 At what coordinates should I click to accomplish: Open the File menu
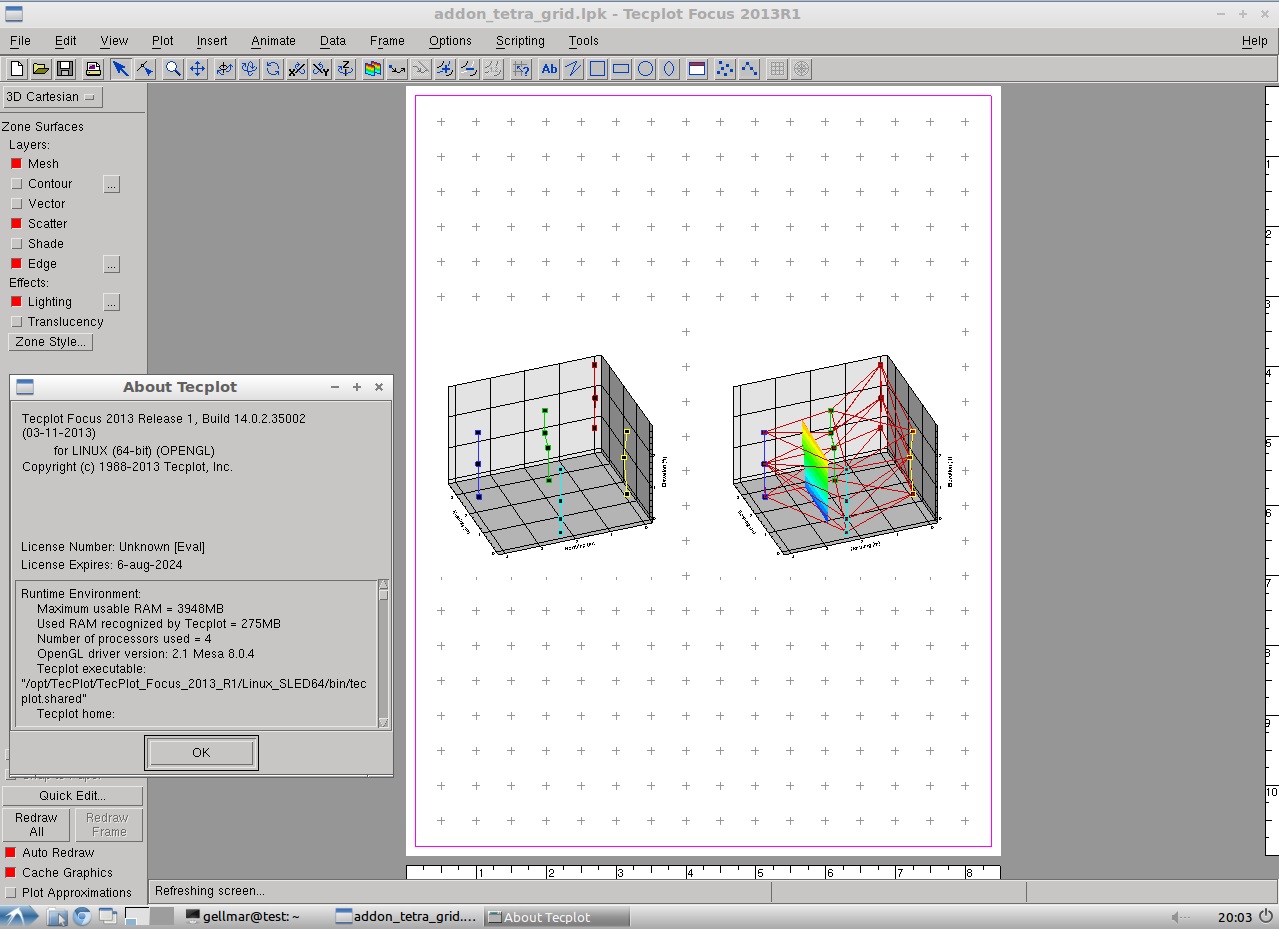20,41
